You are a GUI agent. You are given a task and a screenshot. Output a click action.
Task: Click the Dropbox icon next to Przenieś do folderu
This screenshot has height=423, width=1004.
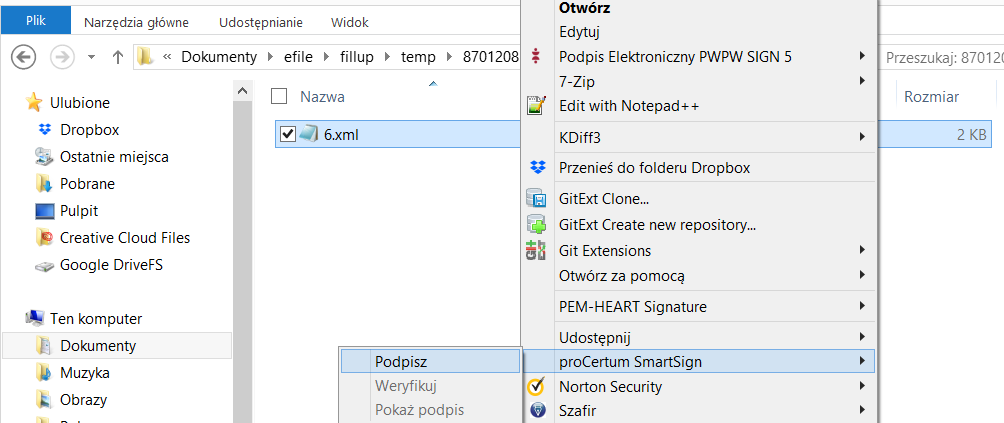coord(537,168)
